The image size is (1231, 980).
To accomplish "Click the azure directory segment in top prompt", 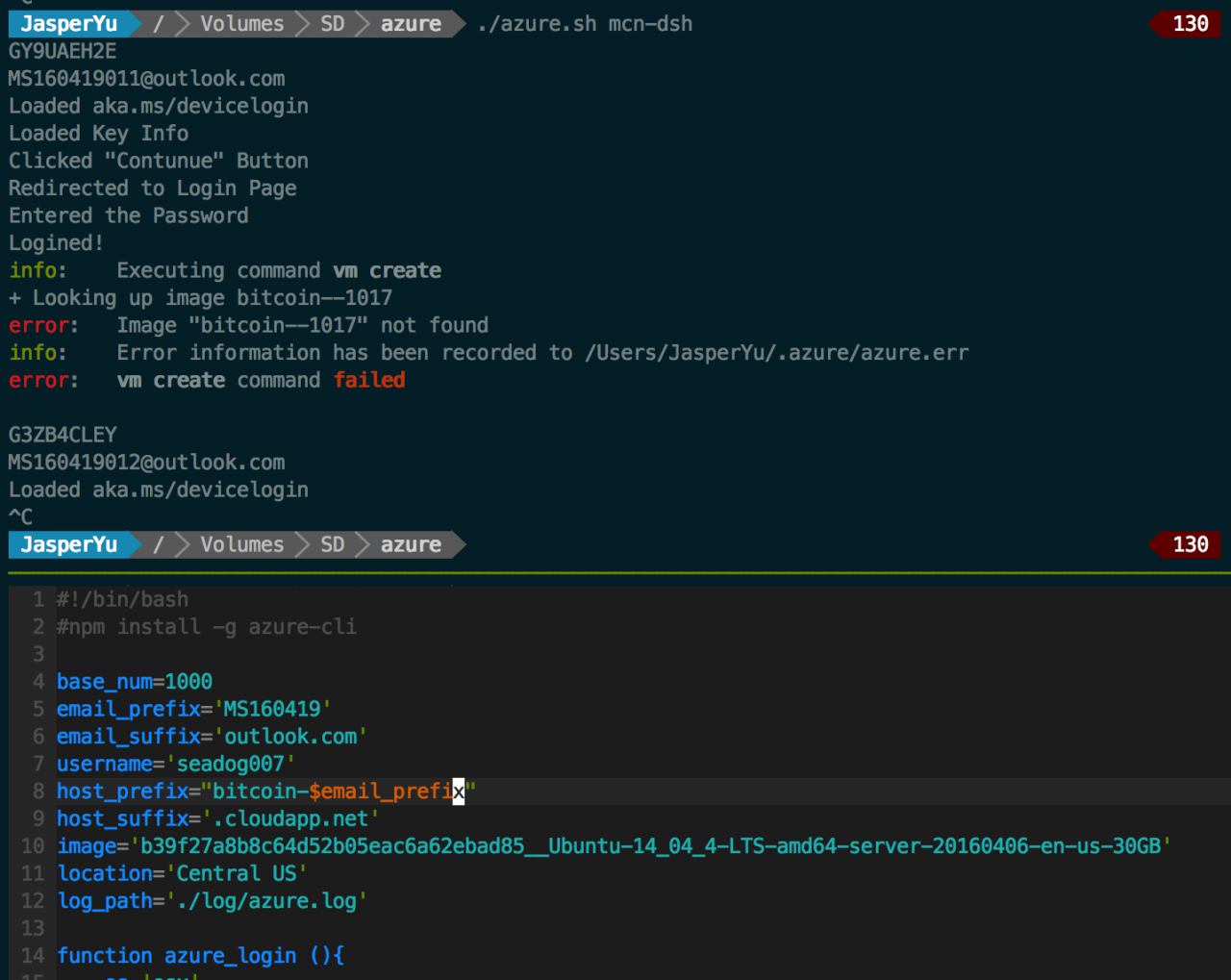I will pyautogui.click(x=411, y=24).
